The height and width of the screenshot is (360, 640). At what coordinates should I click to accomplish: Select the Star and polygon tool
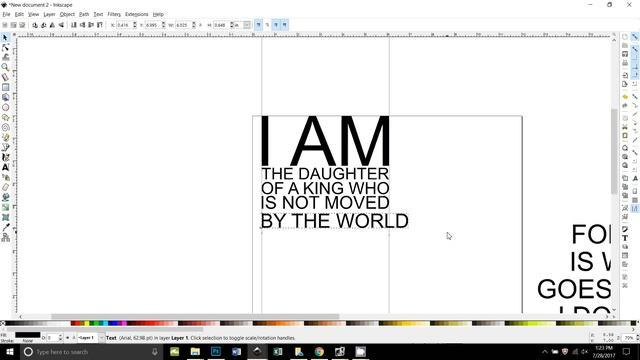click(5, 118)
